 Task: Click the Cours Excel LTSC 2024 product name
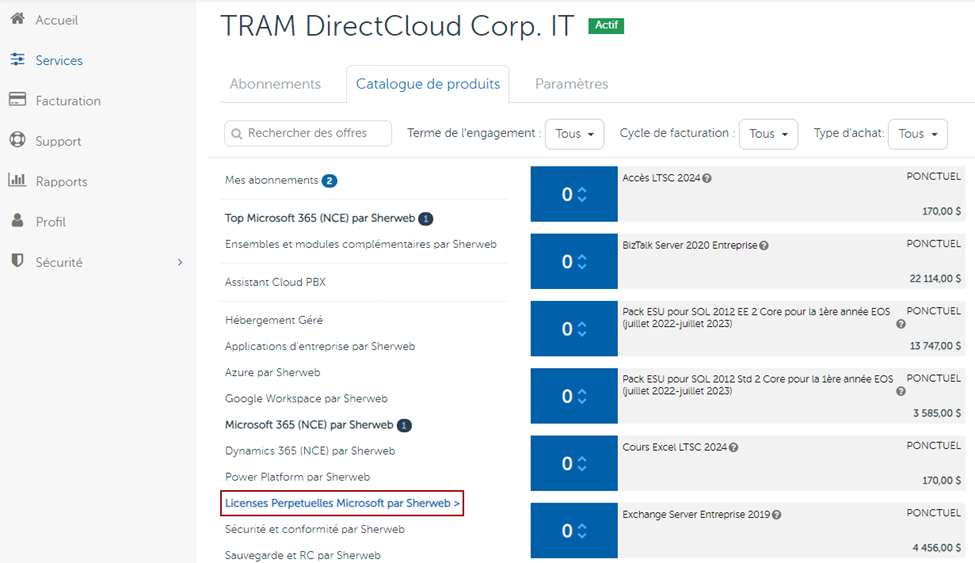point(675,447)
